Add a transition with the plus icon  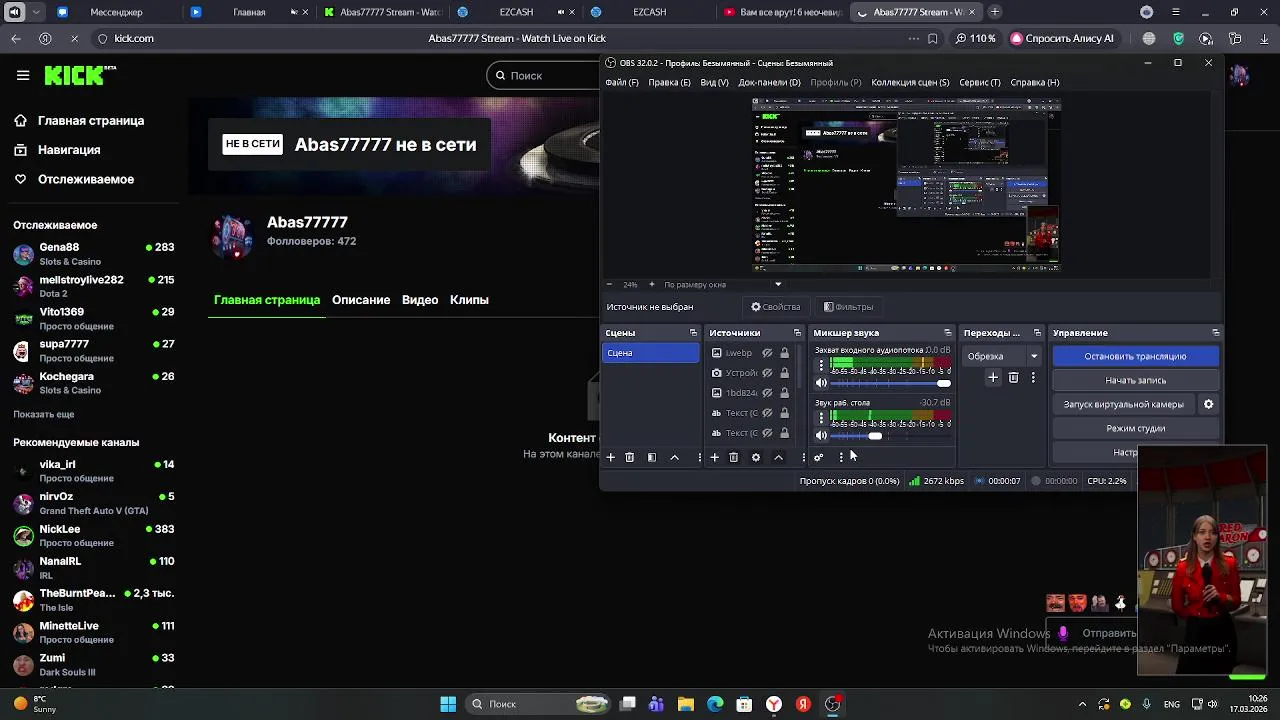tap(993, 378)
